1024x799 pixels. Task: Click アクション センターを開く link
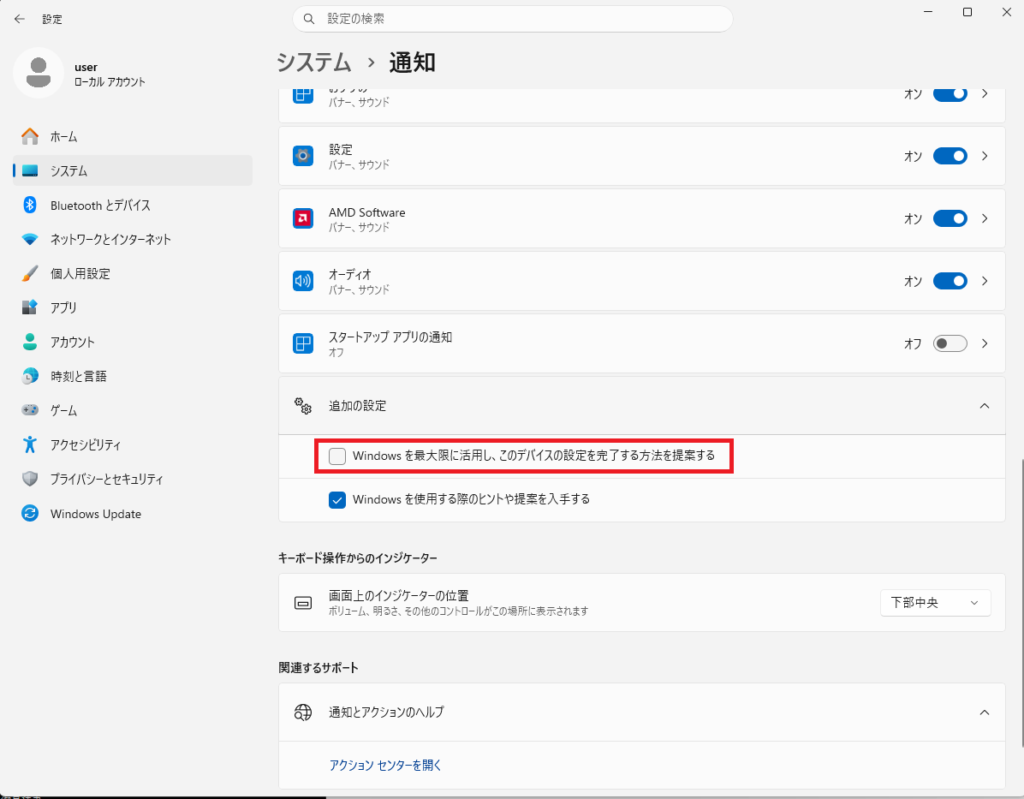pyautogui.click(x=385, y=765)
